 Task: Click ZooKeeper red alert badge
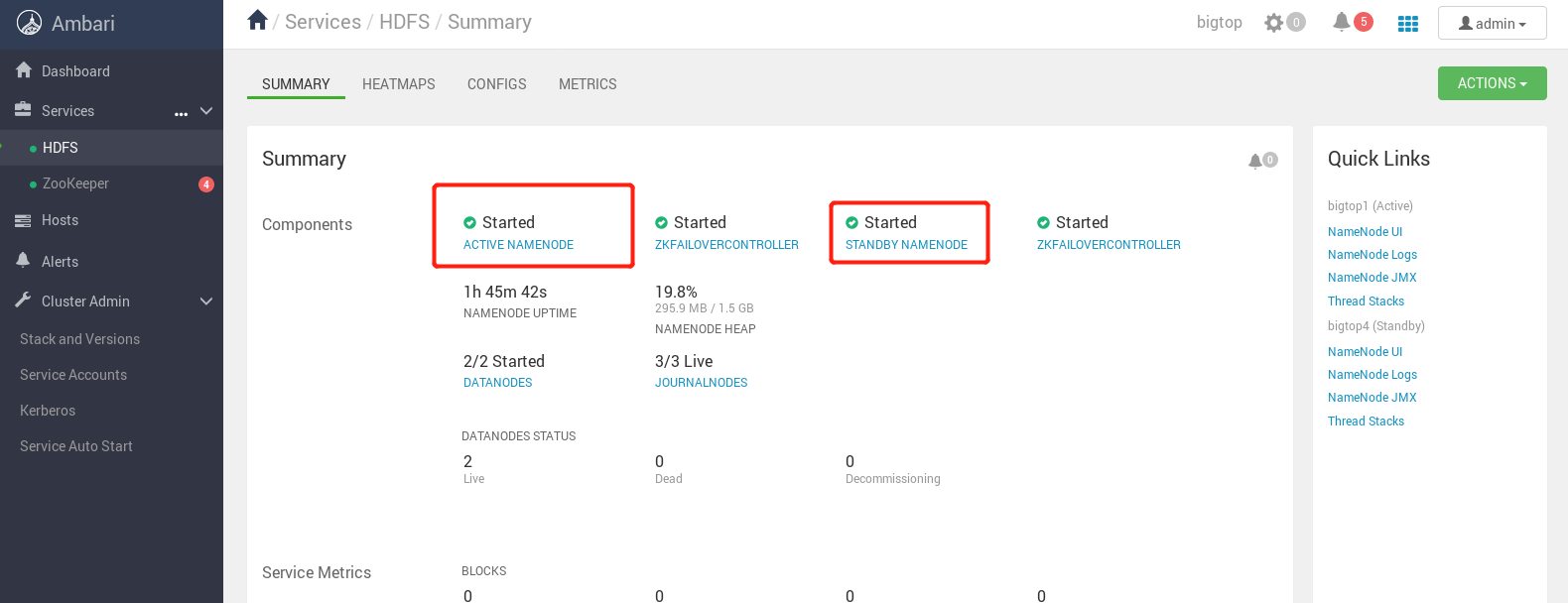206,184
